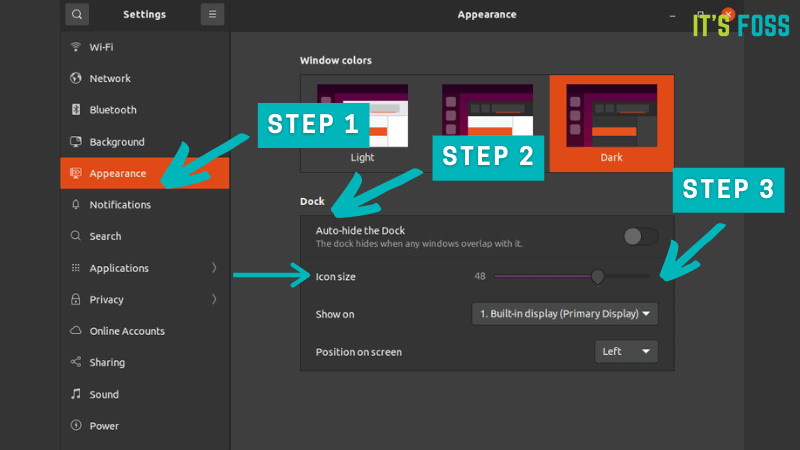Select the Light window color theme
Screen dimensions: 800x450
(x=362, y=122)
